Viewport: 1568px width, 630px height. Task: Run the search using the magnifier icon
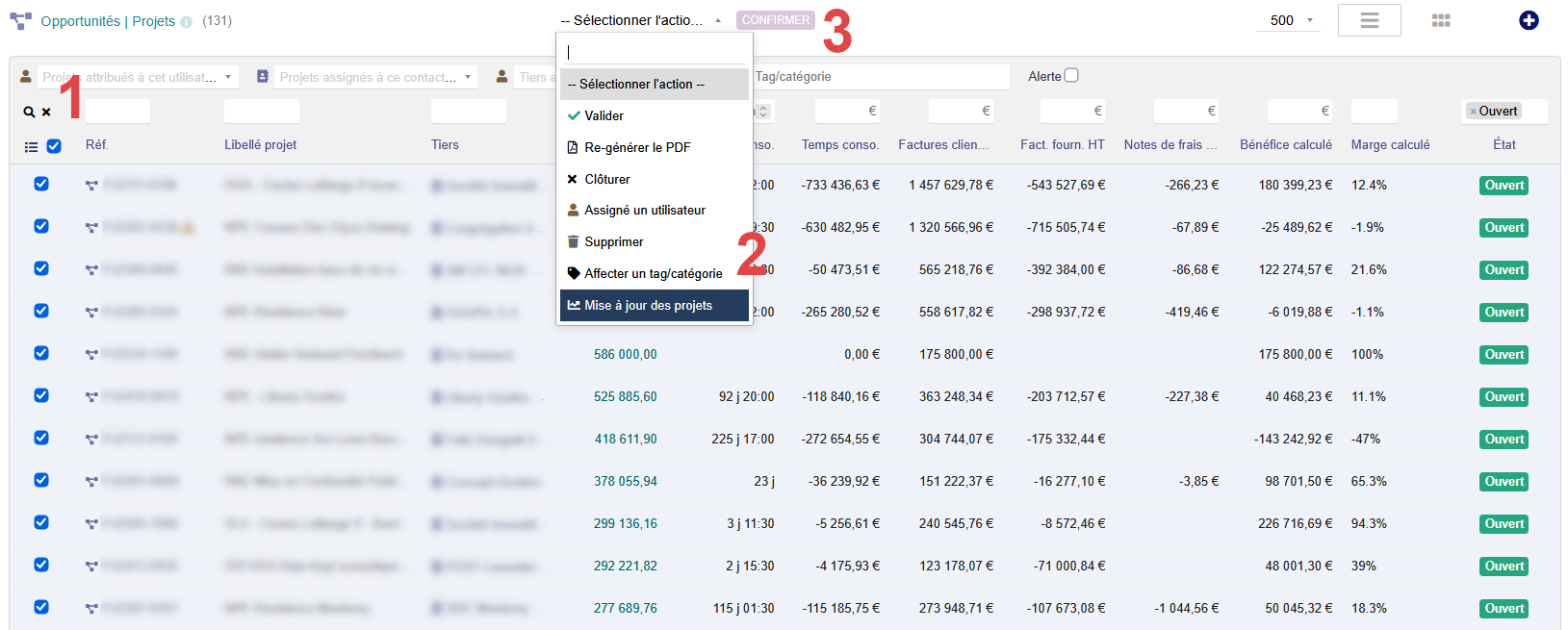tap(29, 113)
